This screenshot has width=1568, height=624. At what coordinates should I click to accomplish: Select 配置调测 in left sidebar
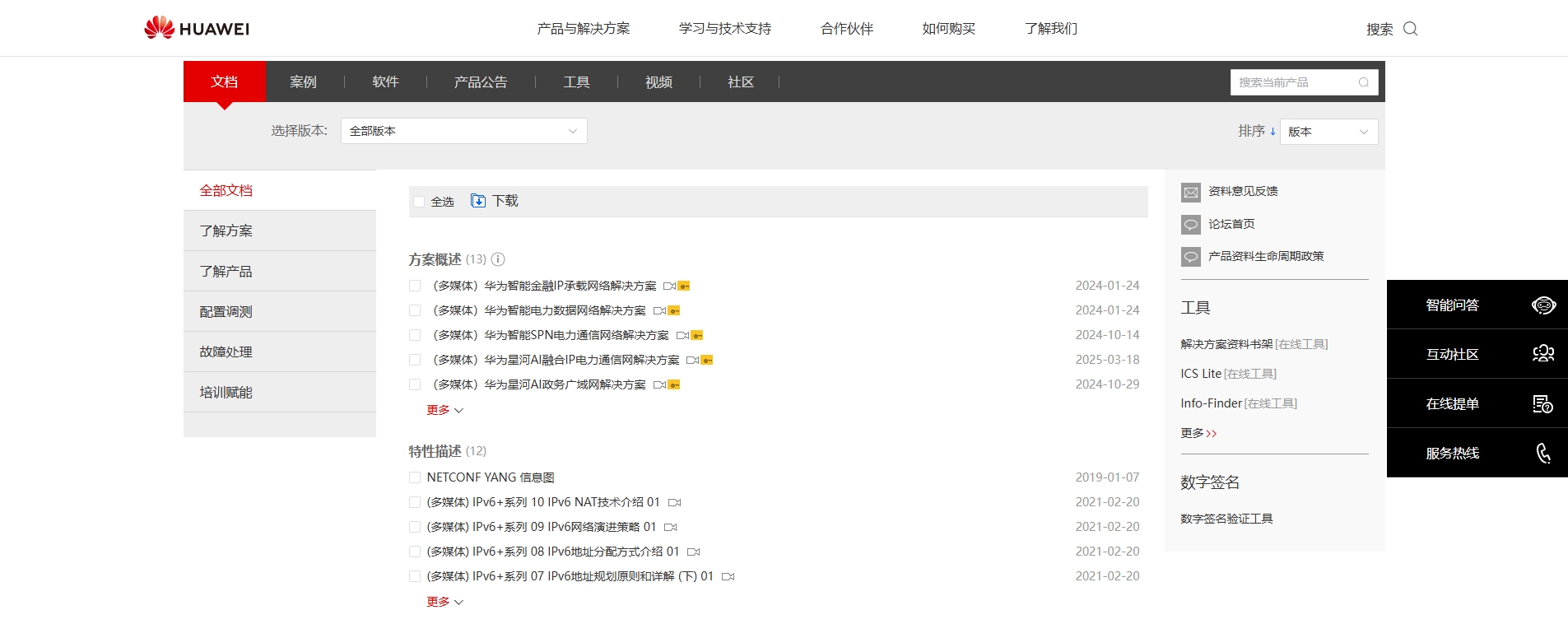(280, 311)
